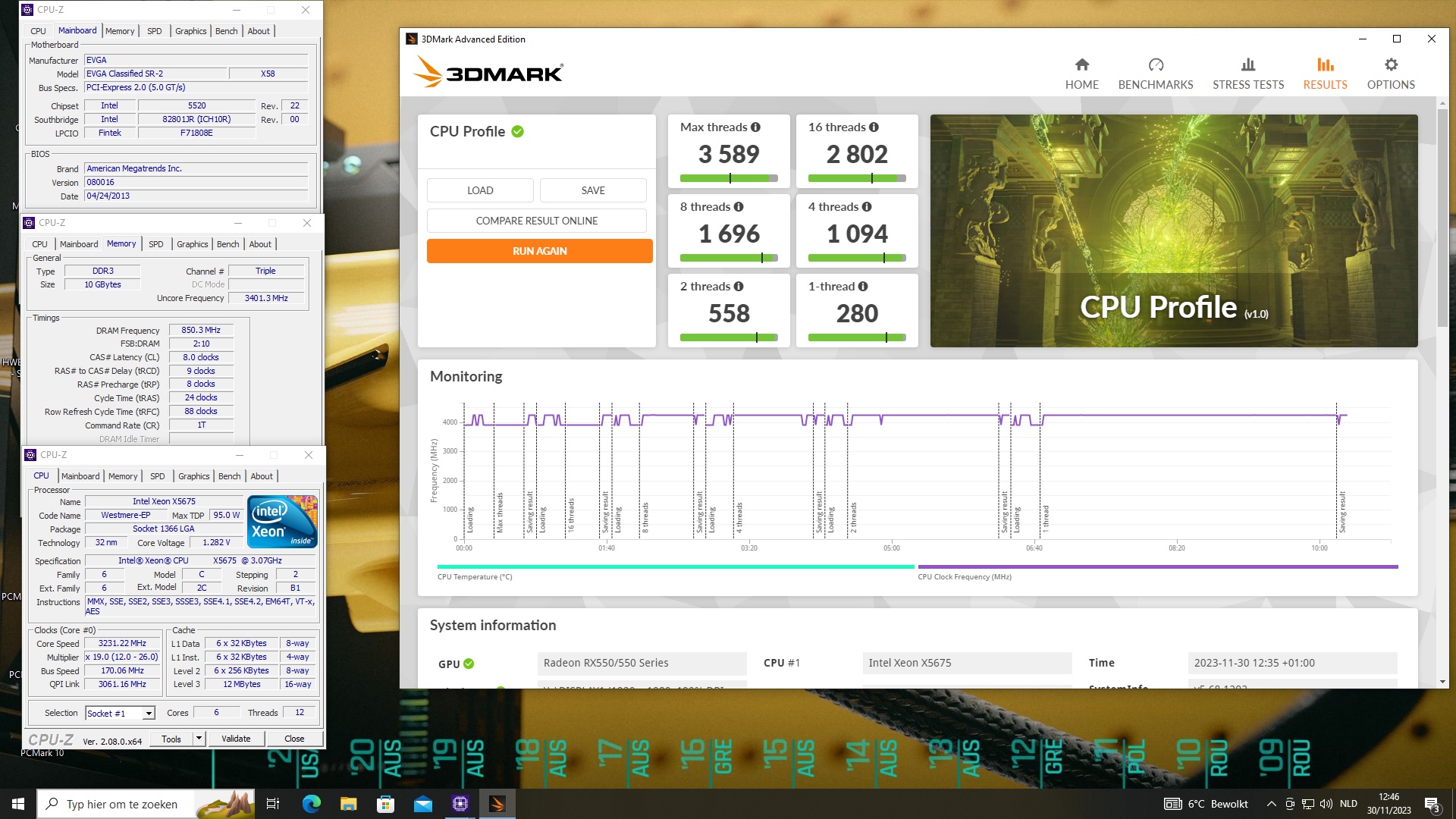Click the Radeon RX550/550 Series GPU field

tap(642, 664)
